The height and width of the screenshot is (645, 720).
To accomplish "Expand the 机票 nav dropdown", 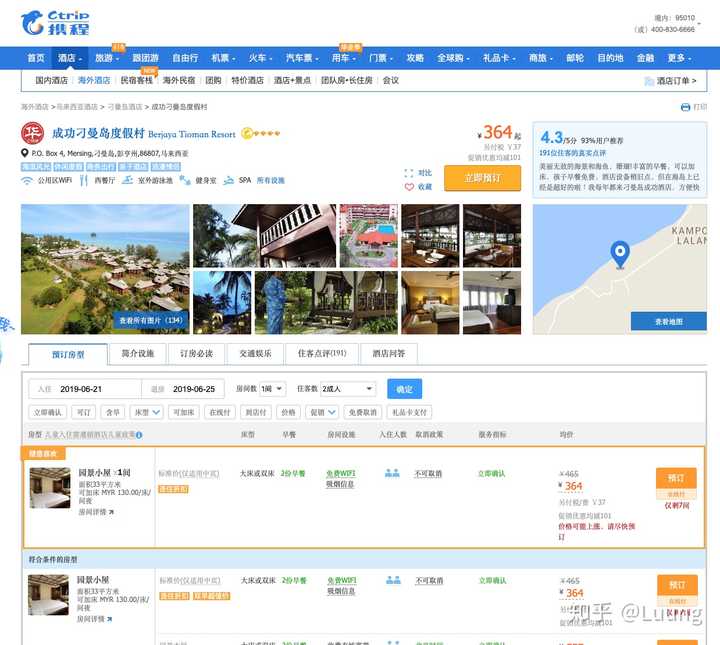I will point(223,58).
